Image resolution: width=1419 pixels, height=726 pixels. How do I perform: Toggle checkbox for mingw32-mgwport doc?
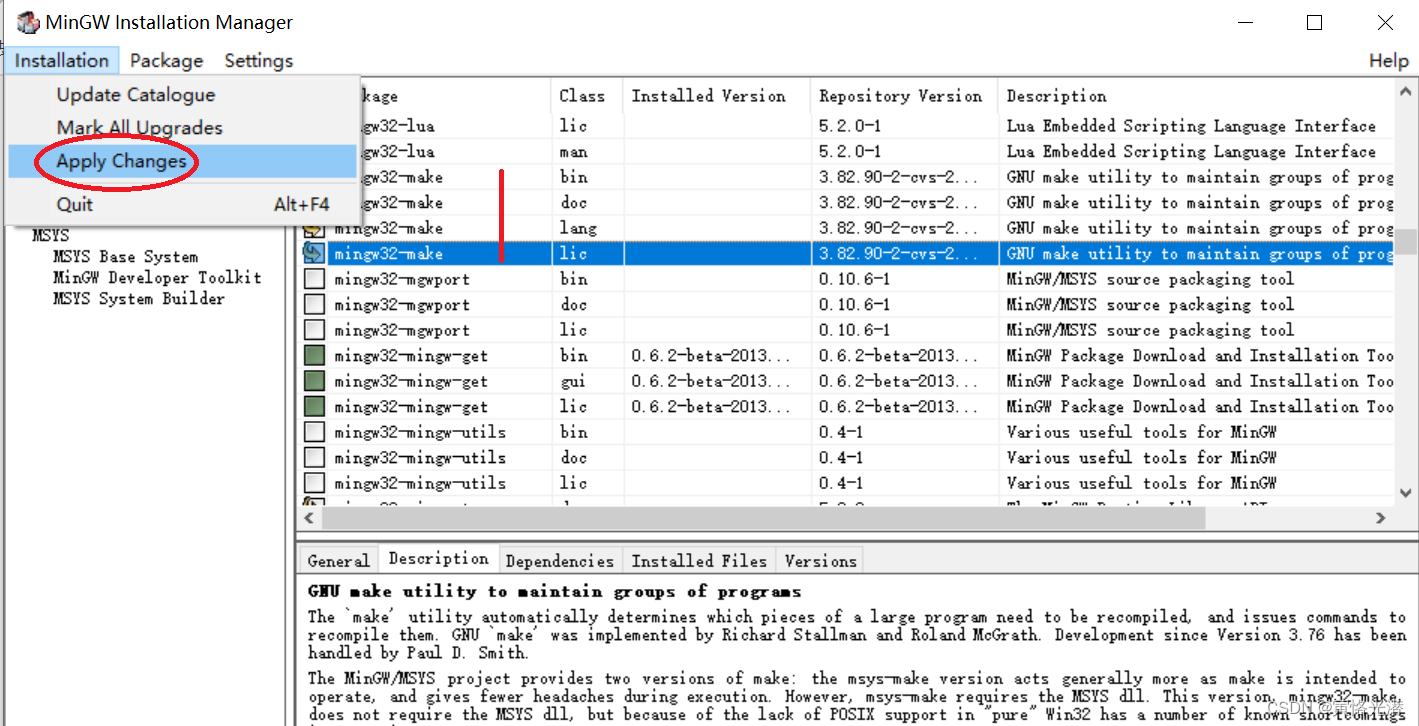pyautogui.click(x=314, y=305)
